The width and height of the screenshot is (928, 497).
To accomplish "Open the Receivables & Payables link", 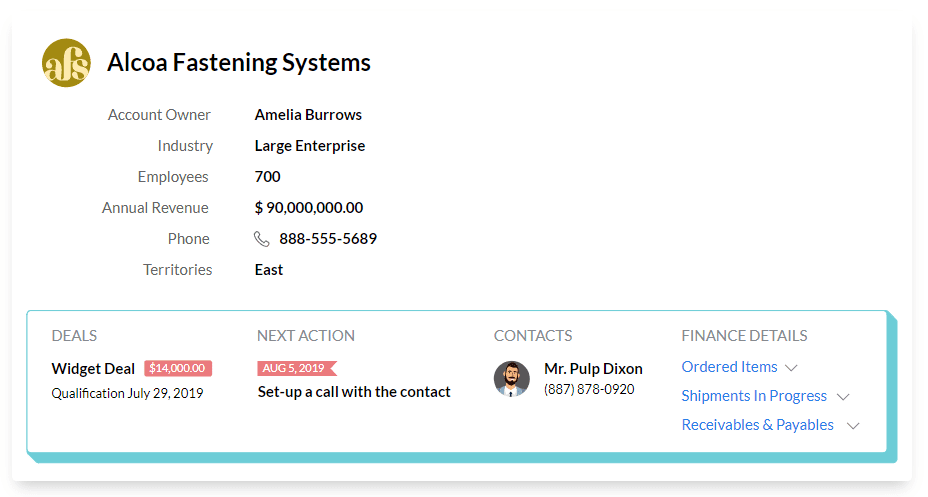I will tap(758, 425).
